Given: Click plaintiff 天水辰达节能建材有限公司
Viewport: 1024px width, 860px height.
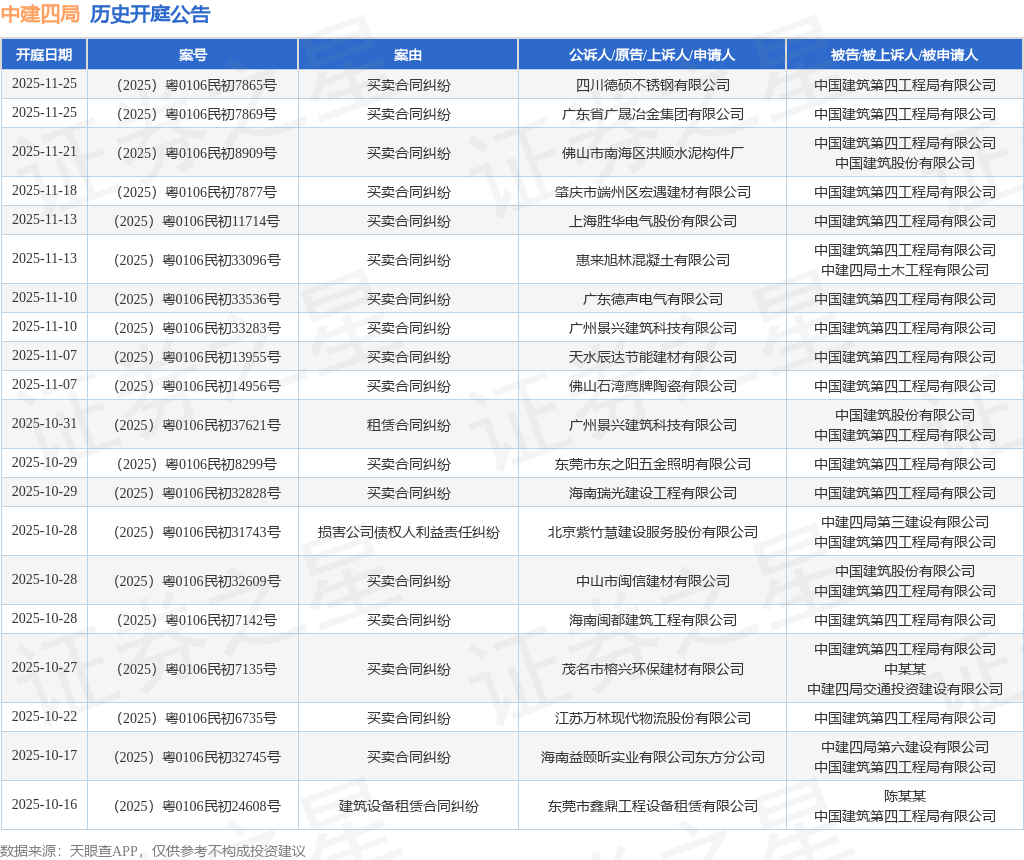Looking at the screenshot, I should coord(652,357).
